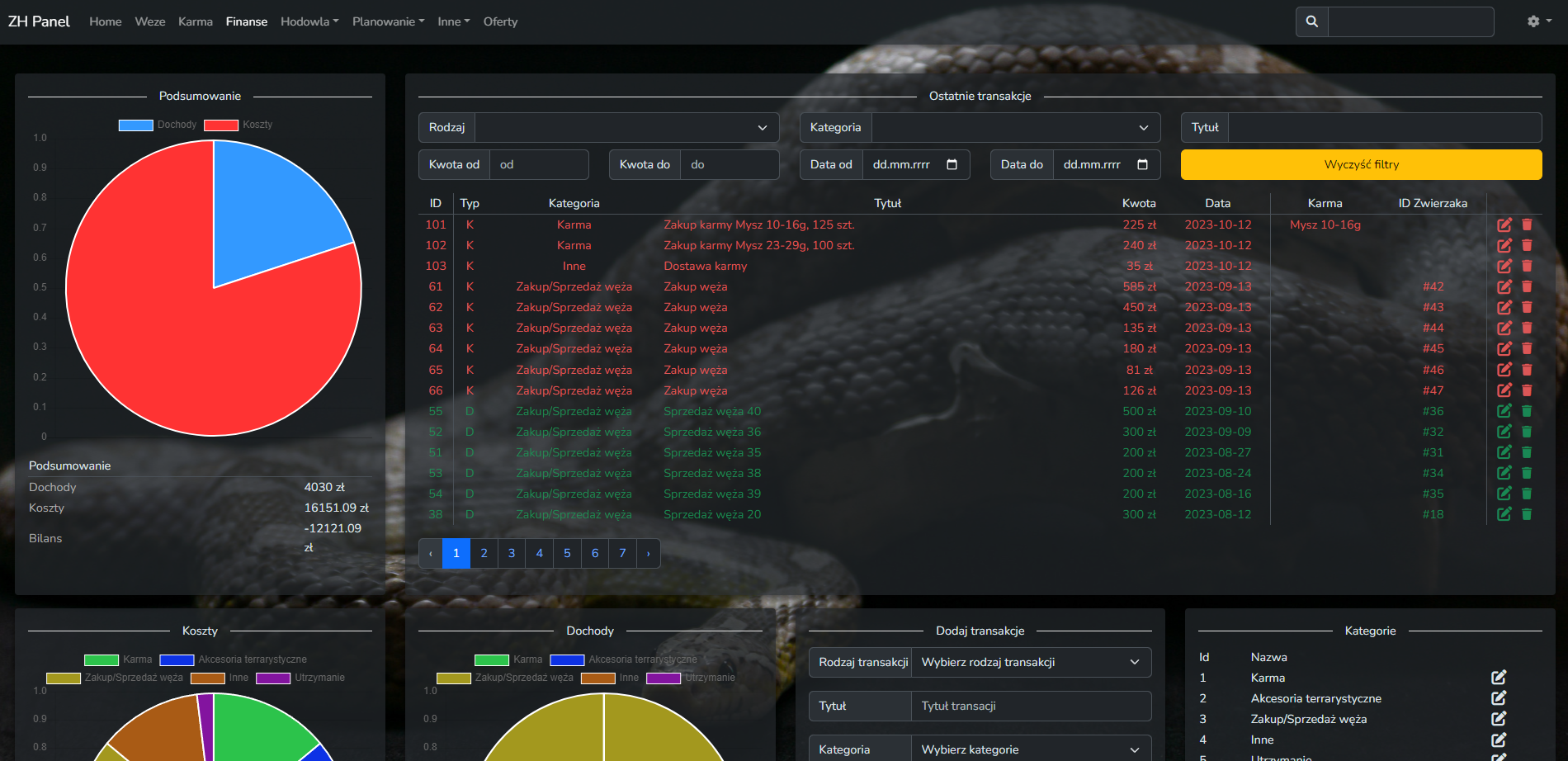Open Karma navigation item

click(196, 21)
